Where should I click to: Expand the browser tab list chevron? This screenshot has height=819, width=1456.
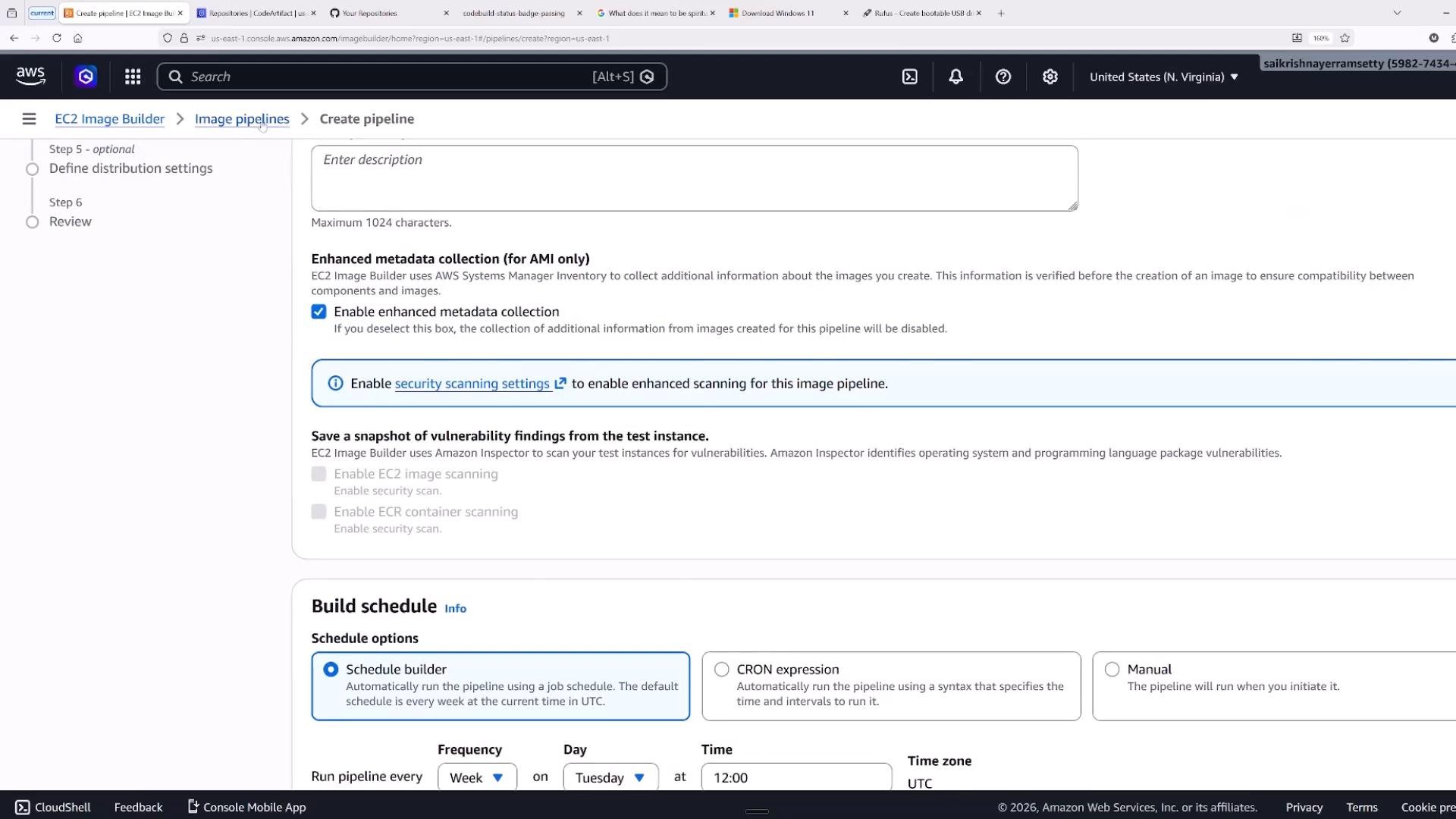1397,13
